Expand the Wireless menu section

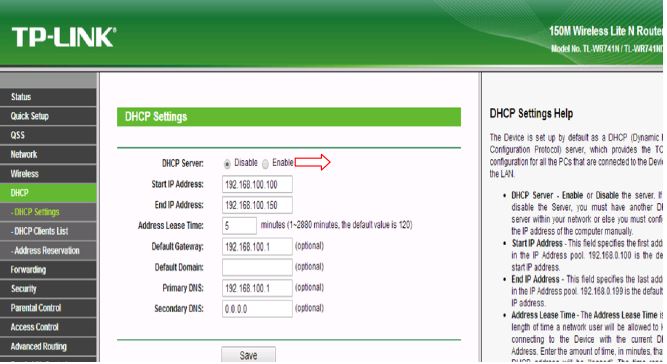pyautogui.click(x=48, y=173)
